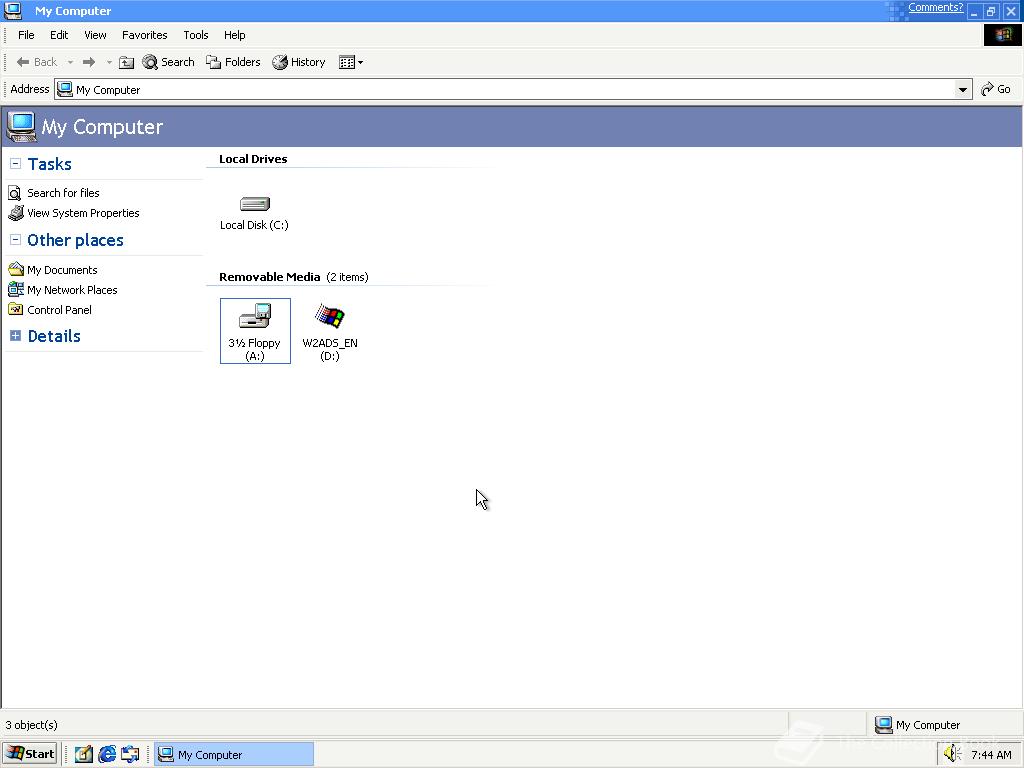Screen dimensions: 1024x768
Task: Click the Up one level folder icon
Action: (x=127, y=62)
